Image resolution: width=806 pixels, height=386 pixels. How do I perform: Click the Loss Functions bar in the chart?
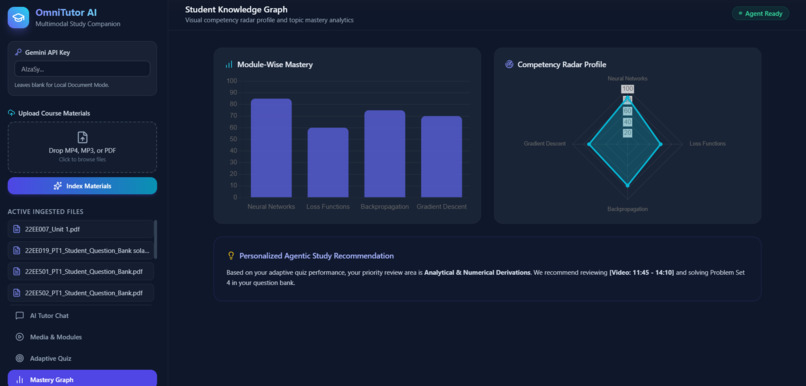pyautogui.click(x=328, y=162)
